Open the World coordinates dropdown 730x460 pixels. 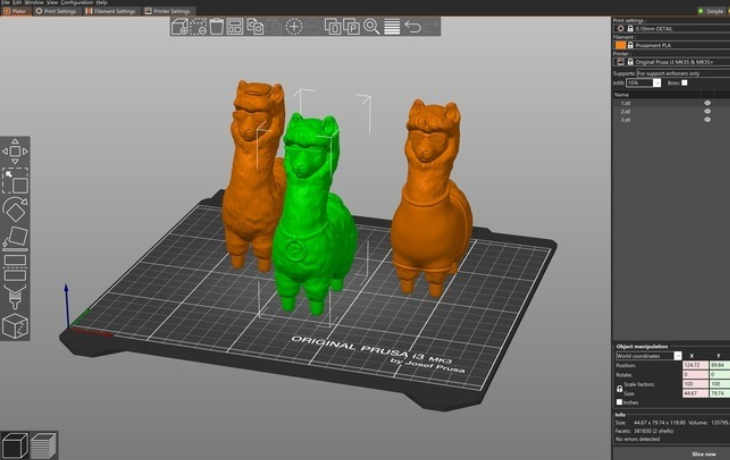647,355
